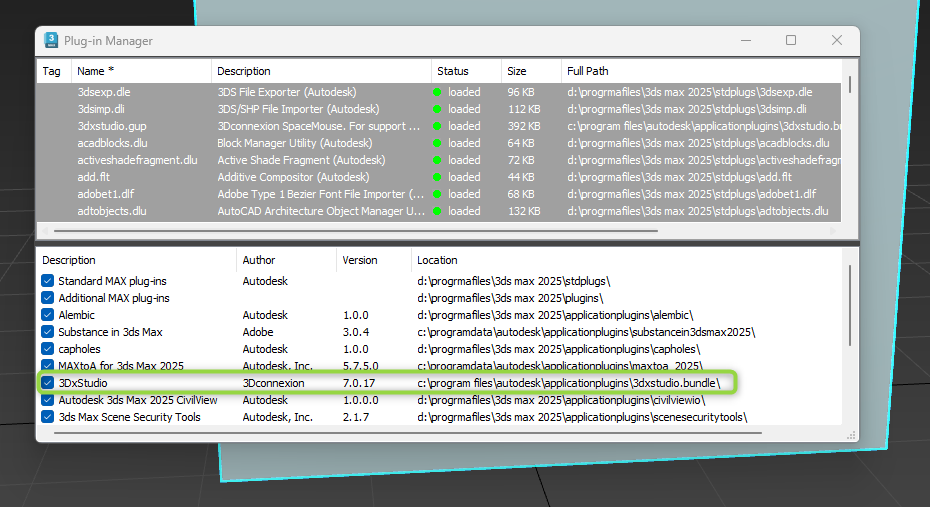Click green status dot for activeshadefragment.dlu
Viewport: 930px width, 507px height.
(437, 160)
